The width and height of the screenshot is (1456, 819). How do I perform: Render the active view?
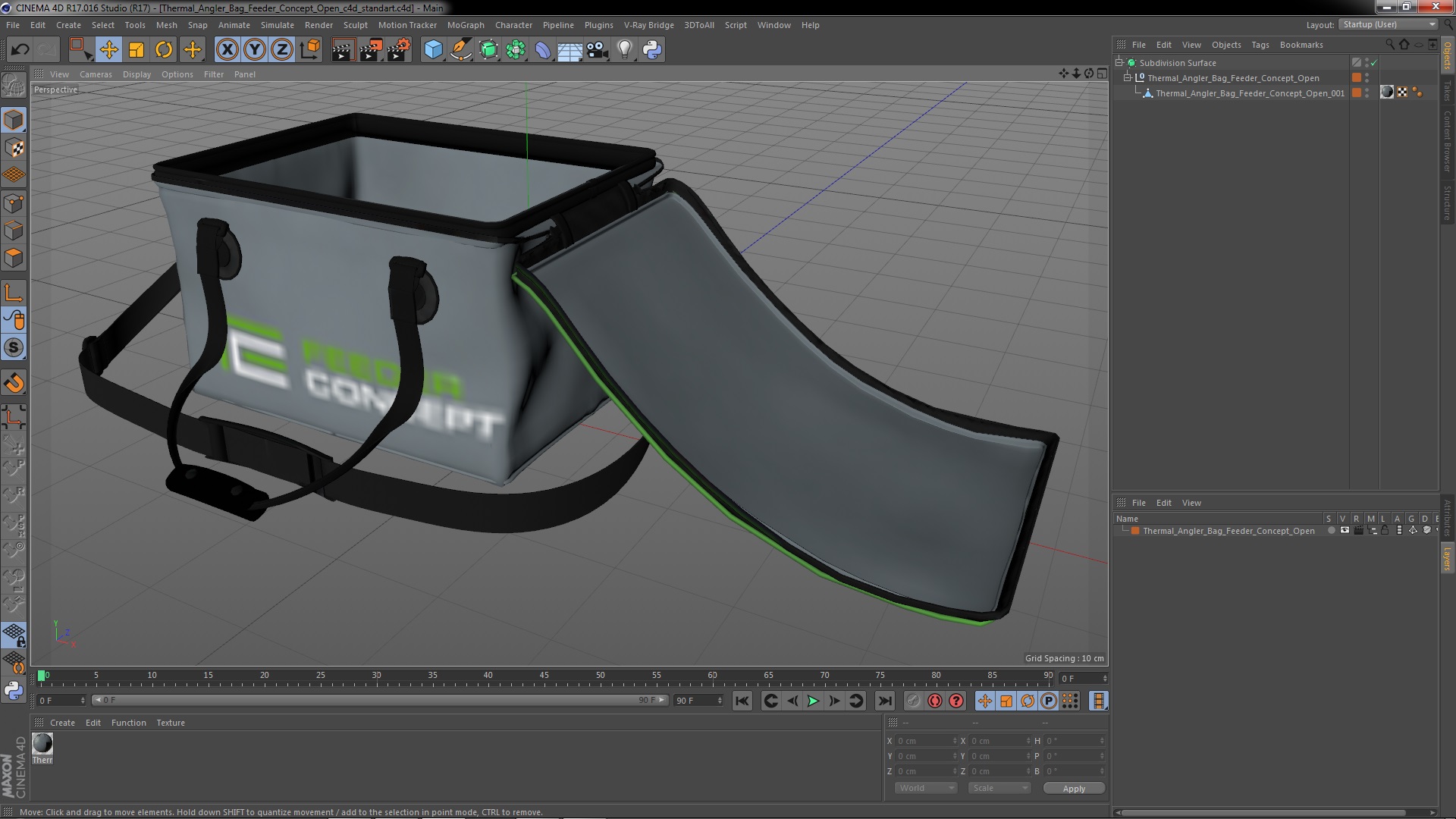coord(342,50)
